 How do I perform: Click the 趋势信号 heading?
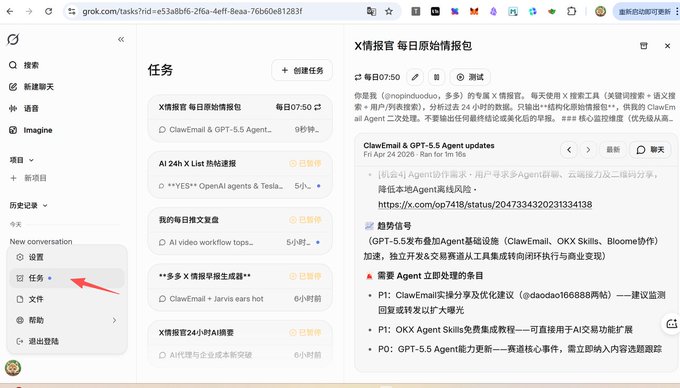pos(394,225)
